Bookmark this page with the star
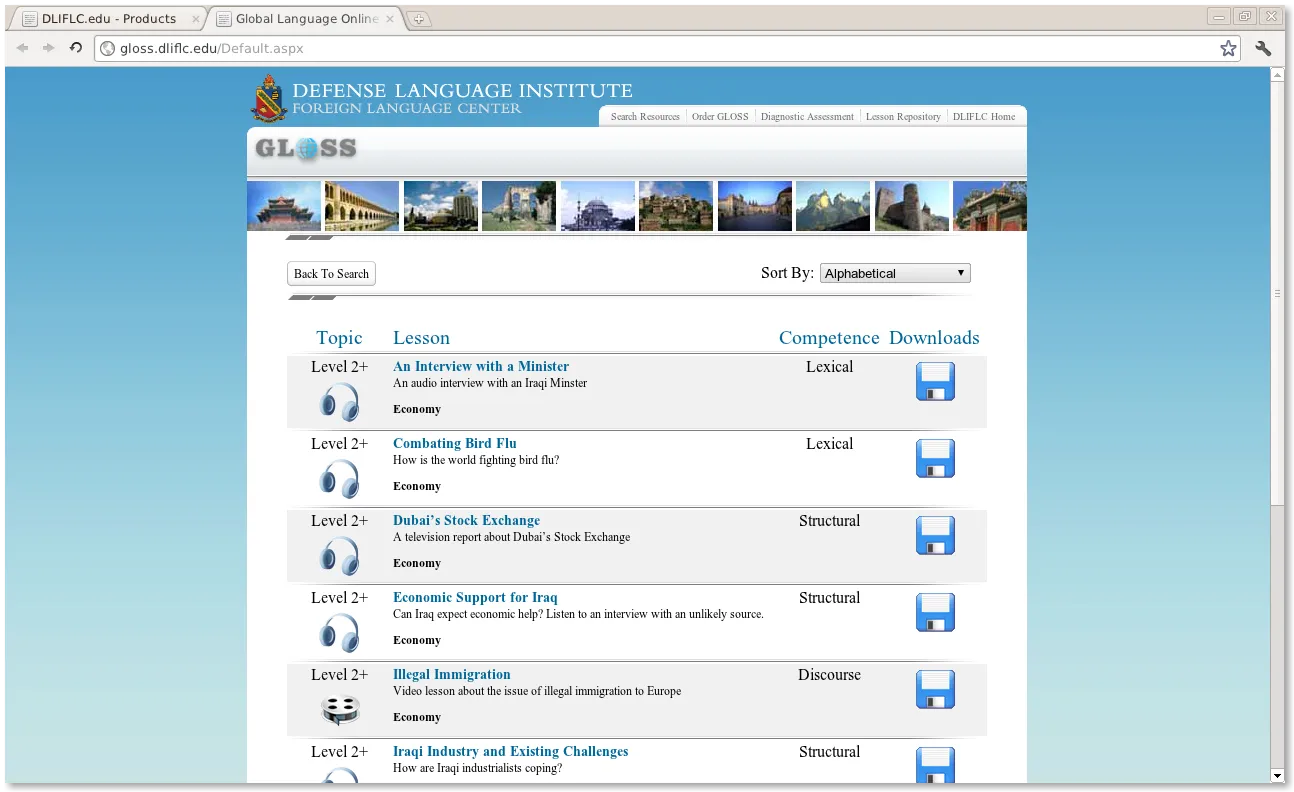The image size is (1294, 792). [1228, 48]
